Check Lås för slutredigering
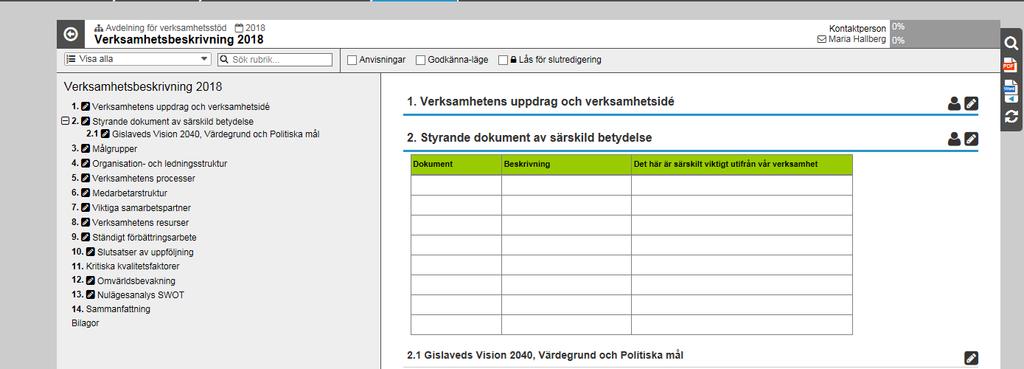1024x369 pixels. (x=502, y=60)
